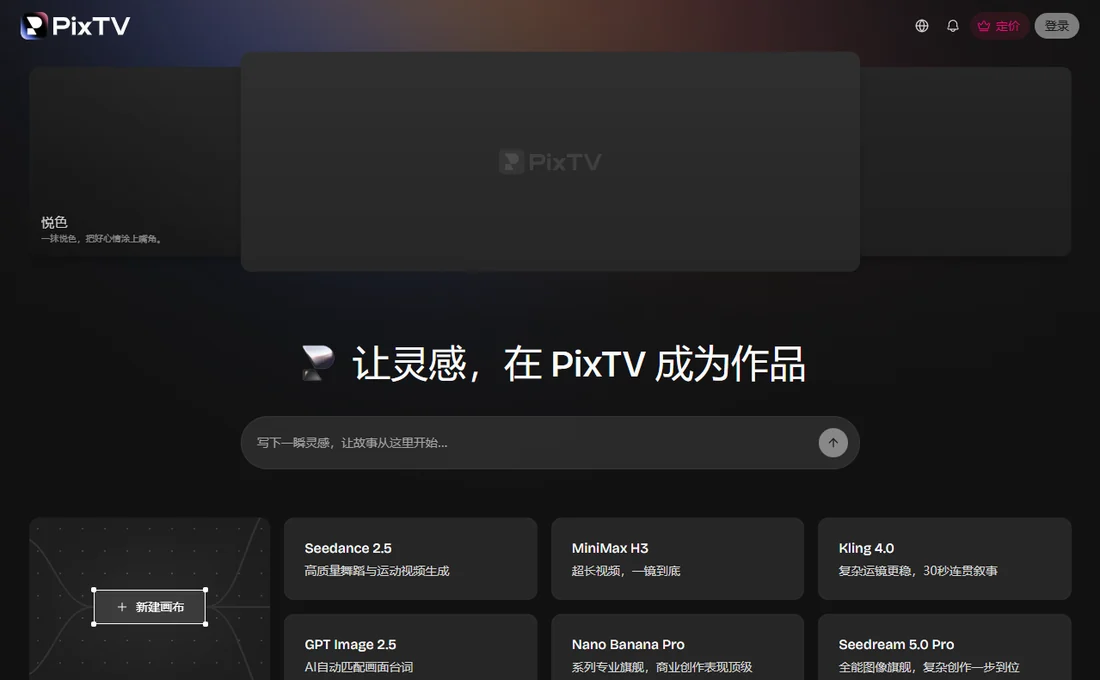Click the headline 让灵感，在 PixTV 成为作品
Image resolution: width=1100 pixels, height=680 pixels.
pos(578,364)
